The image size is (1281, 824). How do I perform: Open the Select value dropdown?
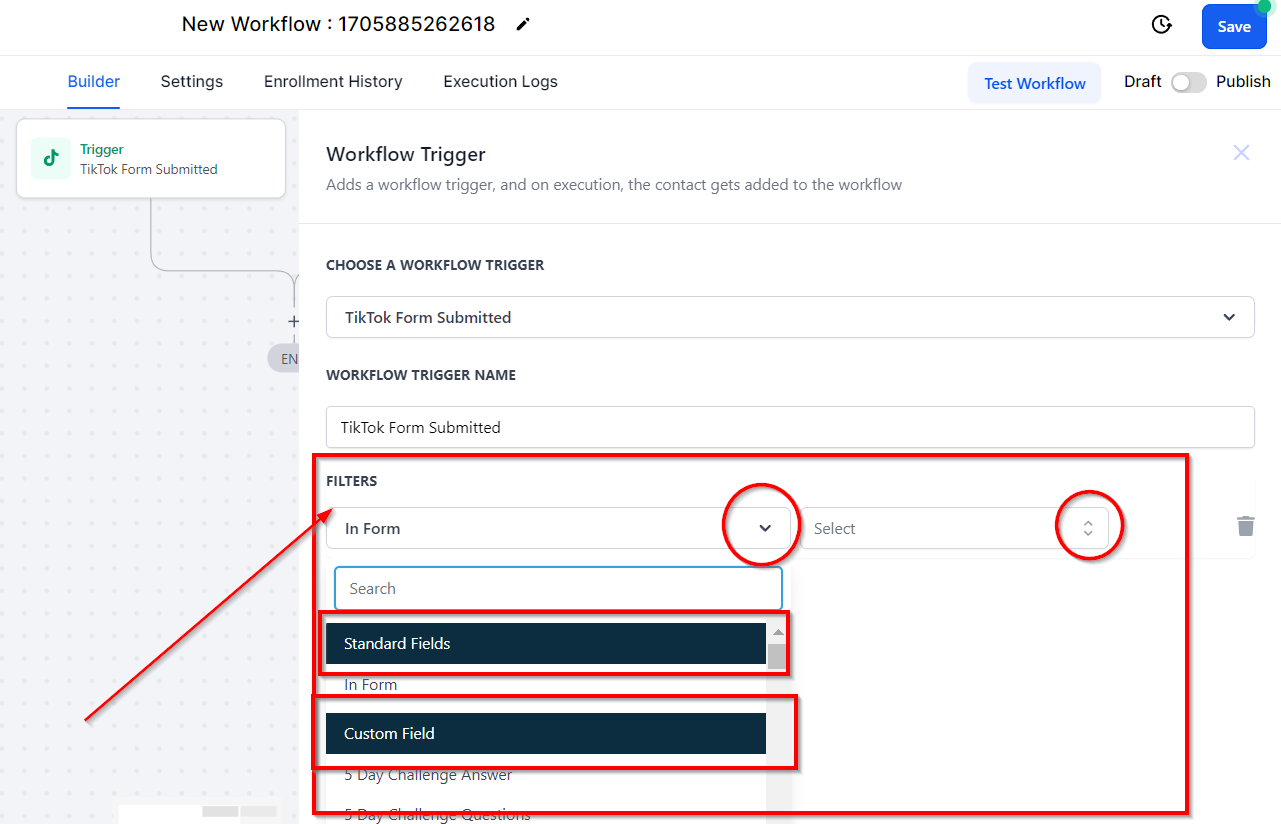(x=954, y=528)
